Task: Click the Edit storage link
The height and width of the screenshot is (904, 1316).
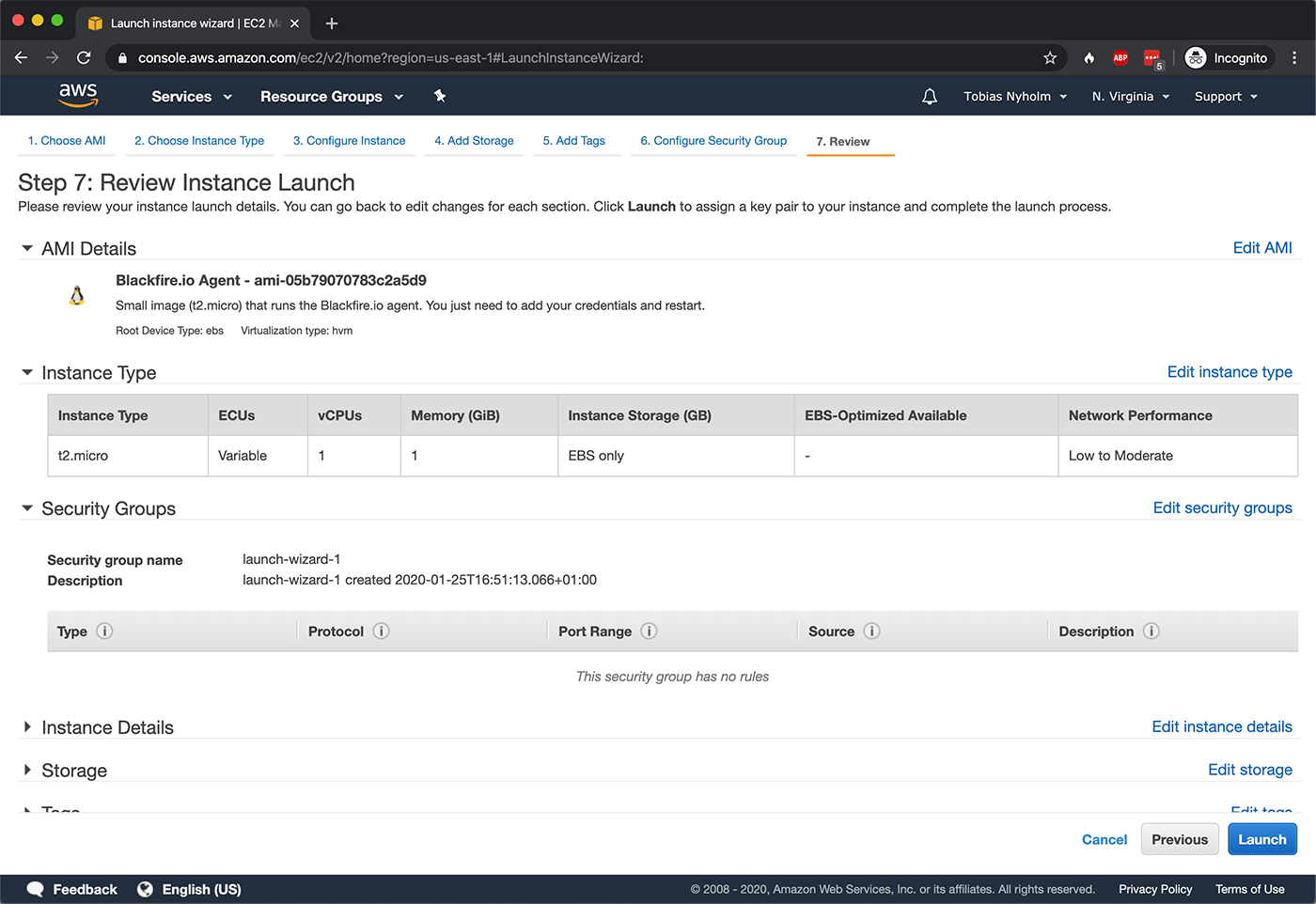Action: click(1250, 770)
